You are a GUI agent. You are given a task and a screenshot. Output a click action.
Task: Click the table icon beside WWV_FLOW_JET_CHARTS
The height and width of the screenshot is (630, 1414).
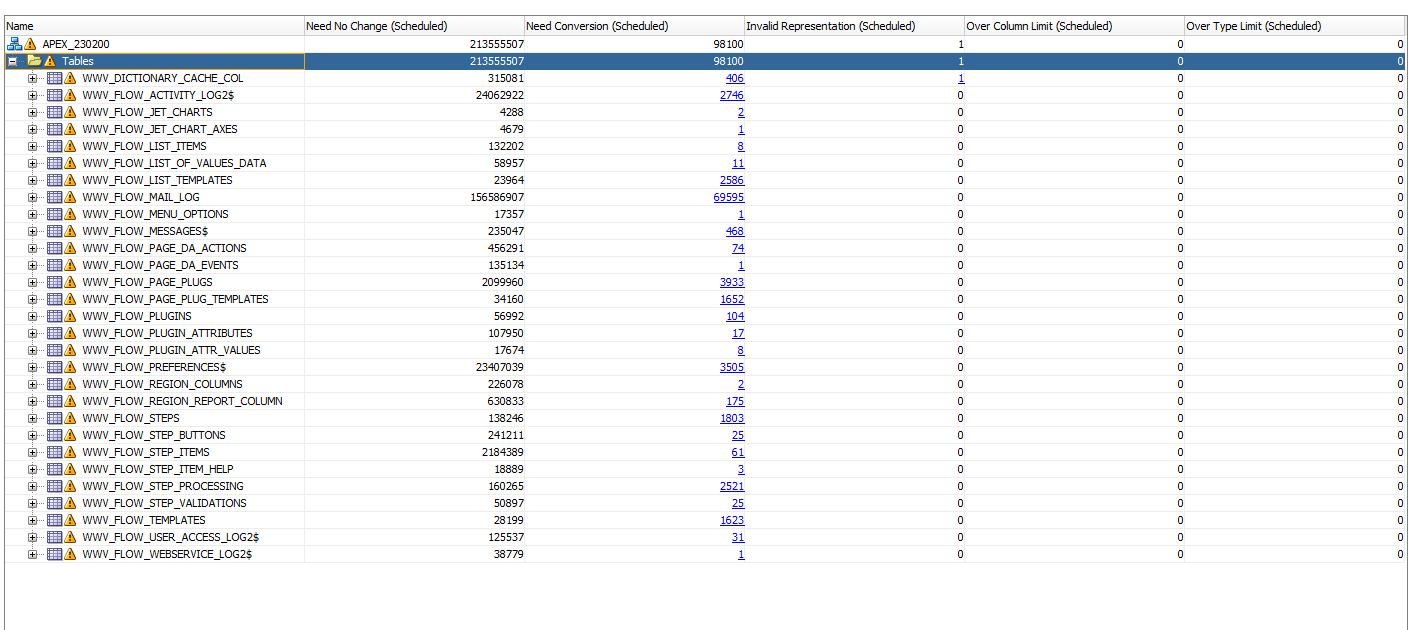54,112
